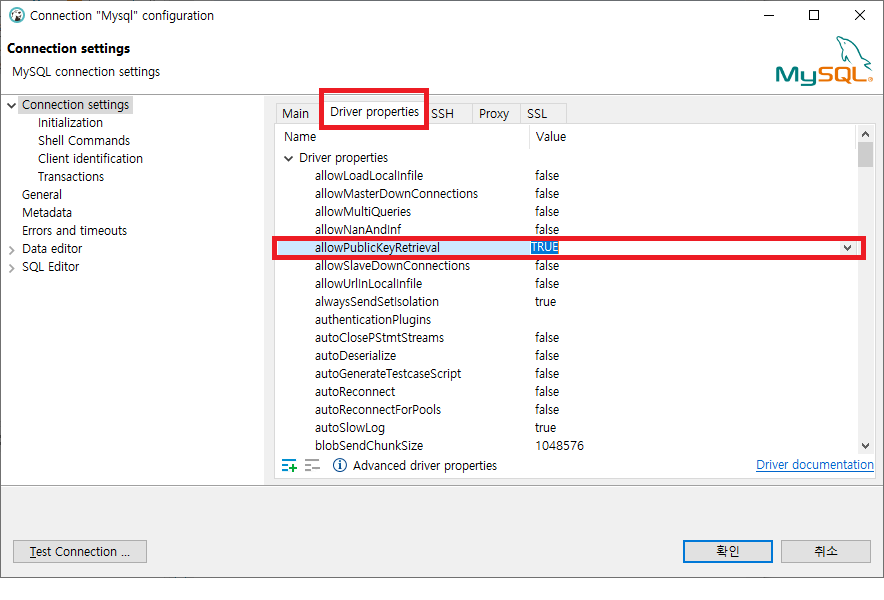Screen dimensions: 884x600
Task: Select Shell Commands in settings tree
Action: [x=84, y=141]
